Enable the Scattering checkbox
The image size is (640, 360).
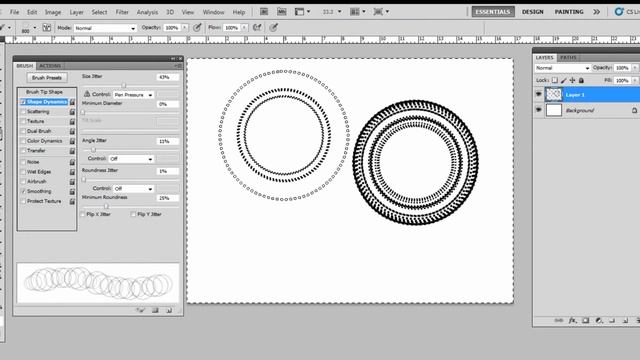(x=23, y=111)
